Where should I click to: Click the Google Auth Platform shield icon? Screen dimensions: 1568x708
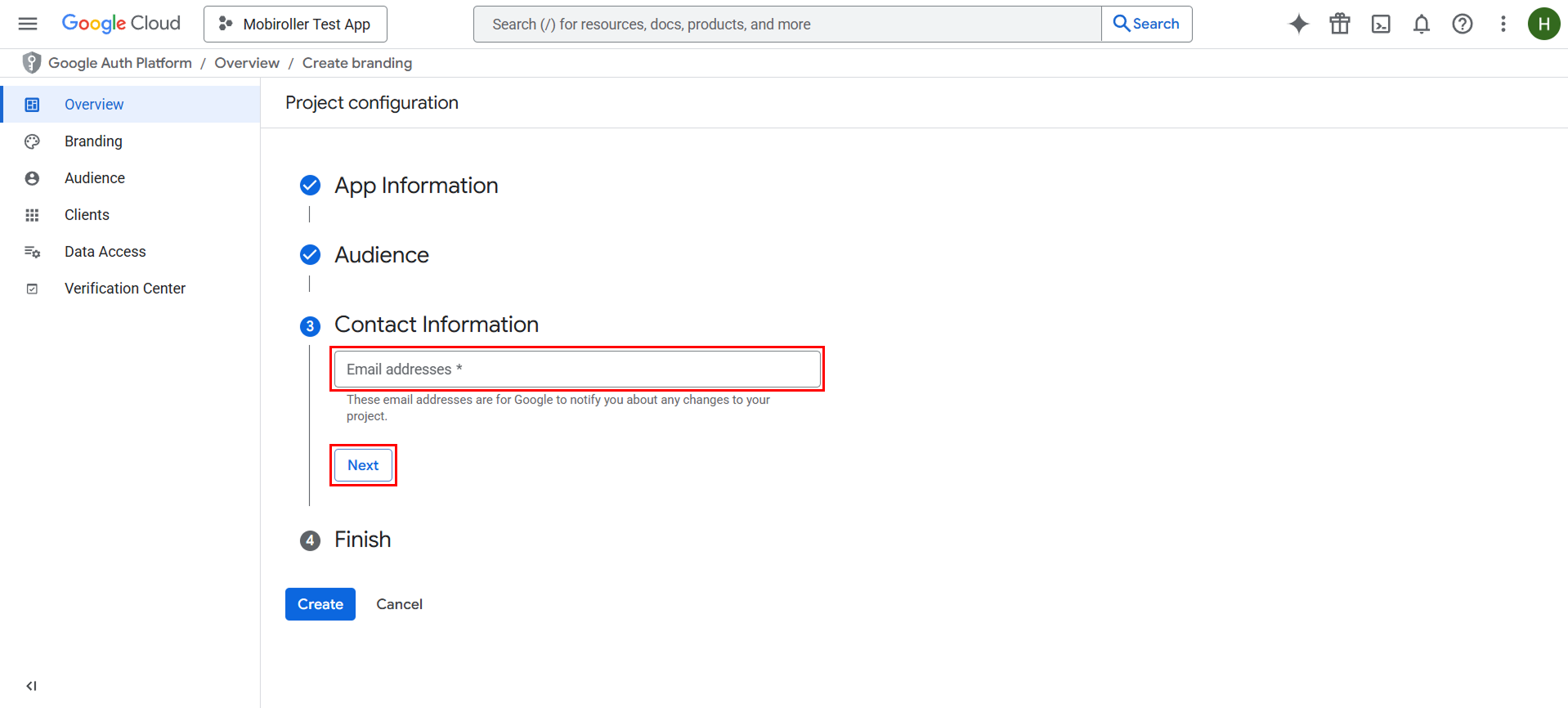point(32,63)
